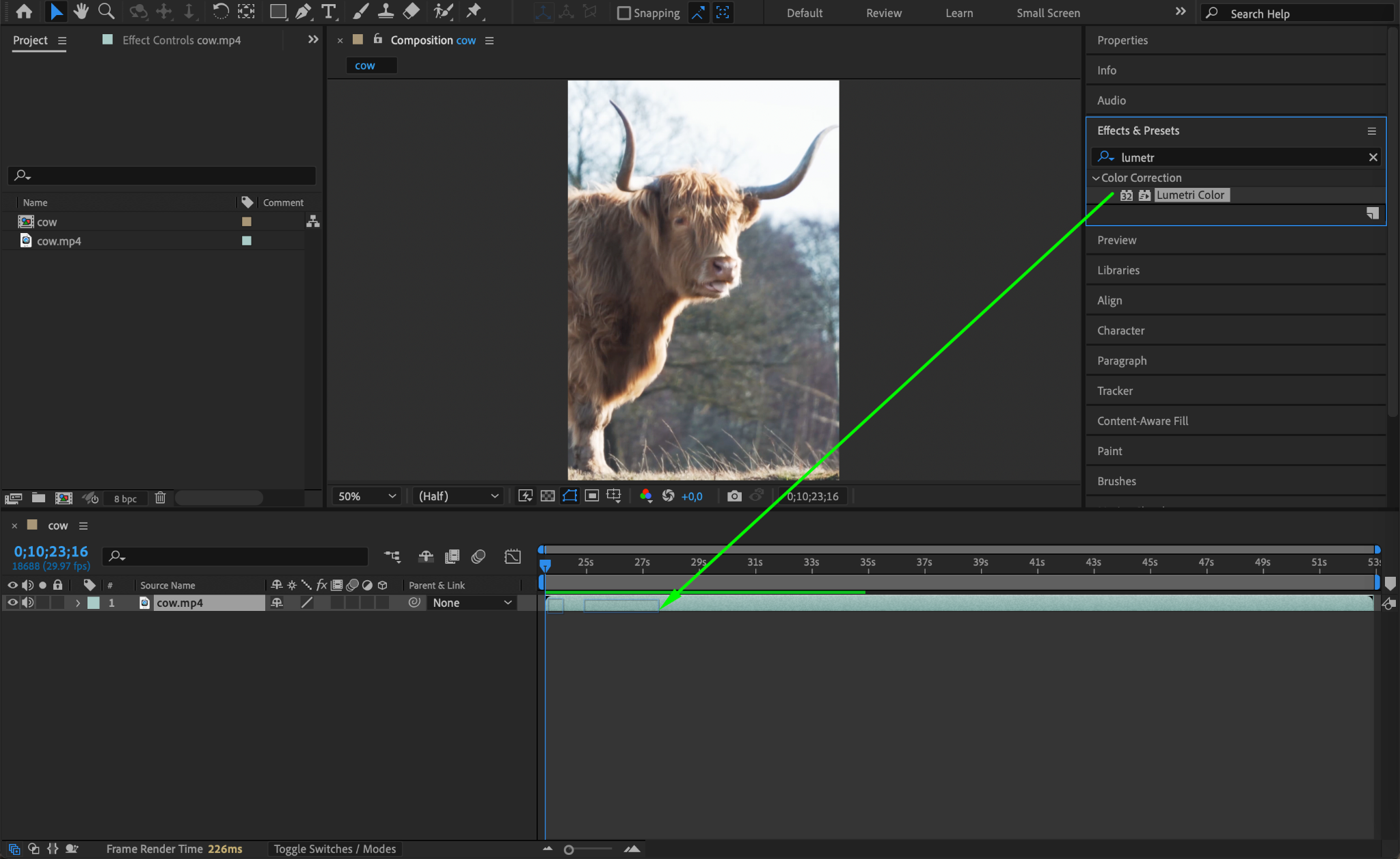Switch to the Review workspace

pyautogui.click(x=883, y=13)
